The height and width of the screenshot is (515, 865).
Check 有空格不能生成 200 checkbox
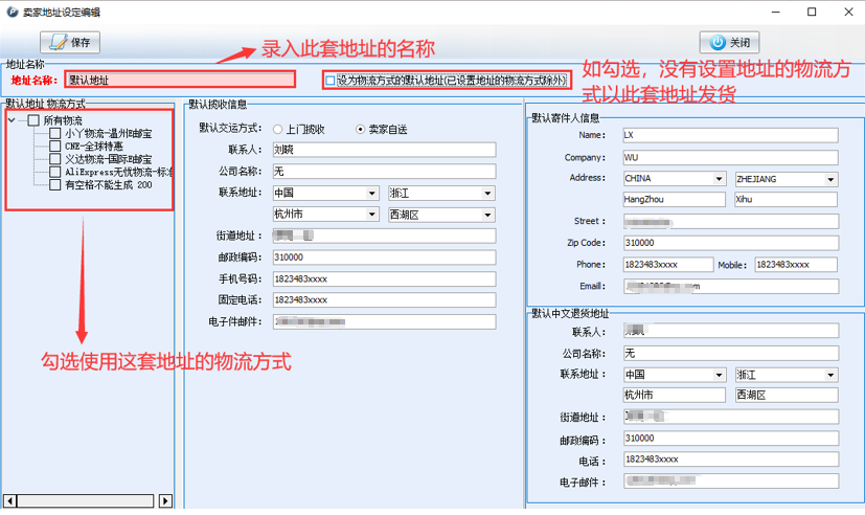pyautogui.click(x=55, y=185)
